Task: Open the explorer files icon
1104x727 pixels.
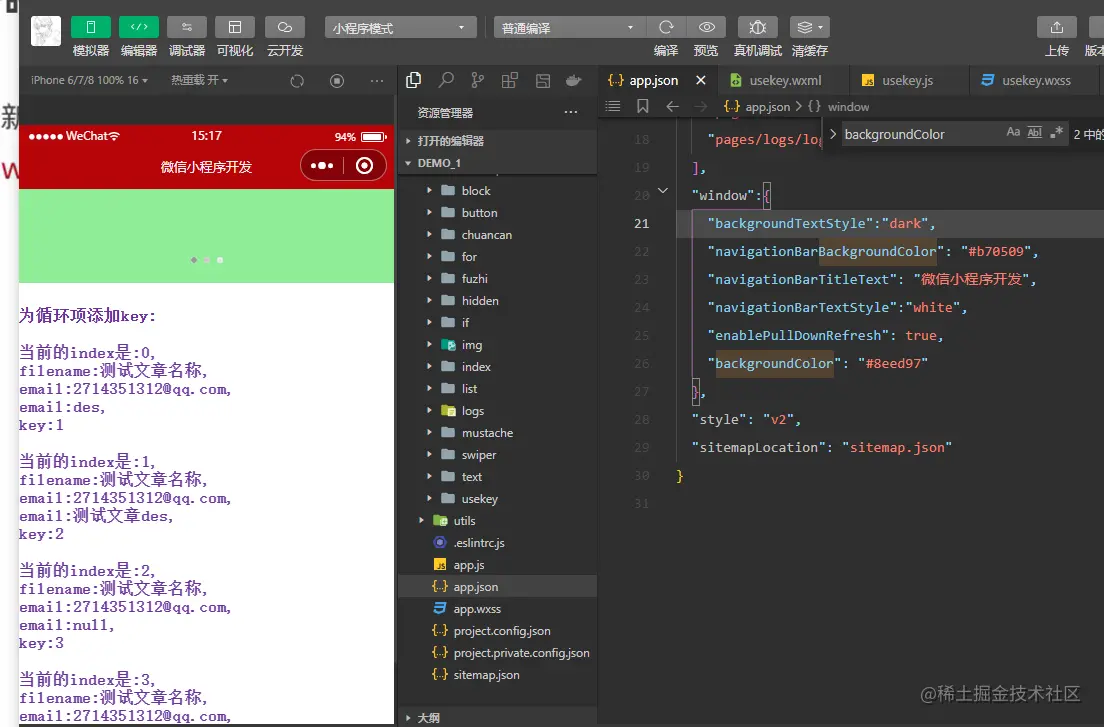Action: [414, 80]
